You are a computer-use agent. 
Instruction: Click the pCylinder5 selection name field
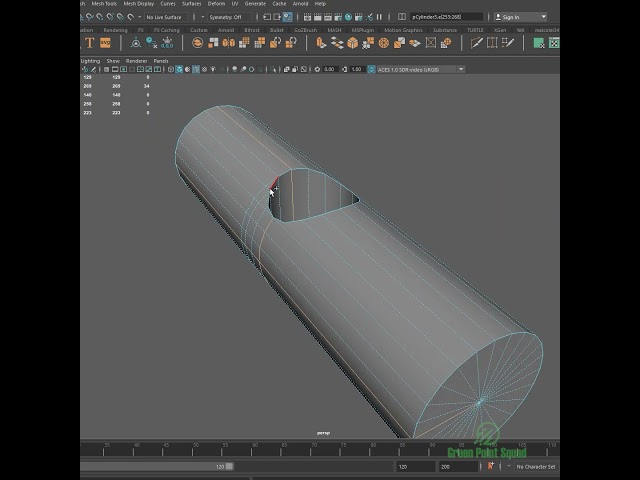point(447,17)
